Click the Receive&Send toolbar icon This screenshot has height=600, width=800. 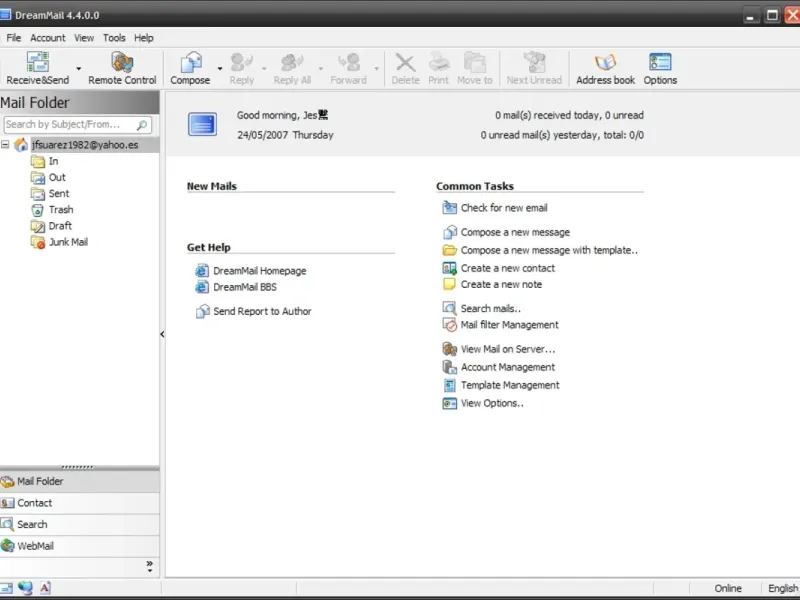pyautogui.click(x=37, y=63)
